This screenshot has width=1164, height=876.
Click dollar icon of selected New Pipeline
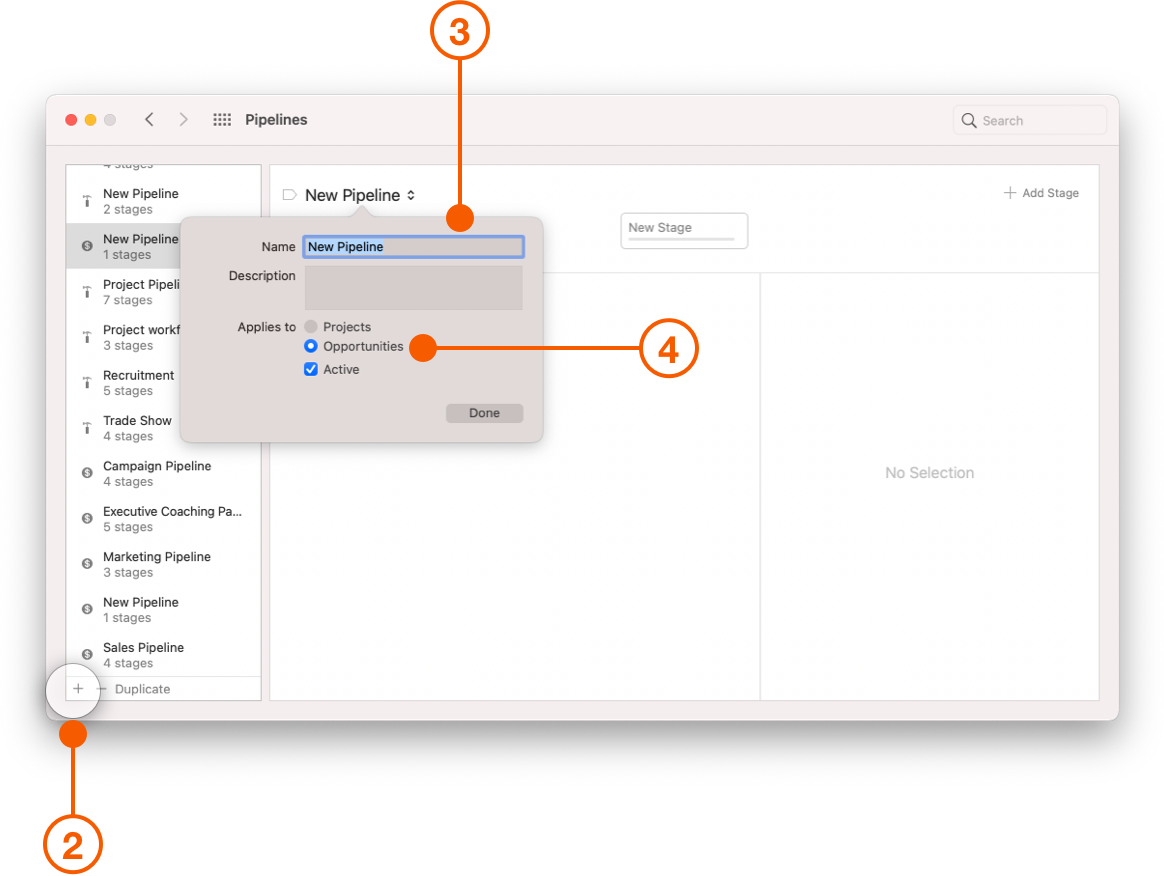pyautogui.click(x=87, y=246)
